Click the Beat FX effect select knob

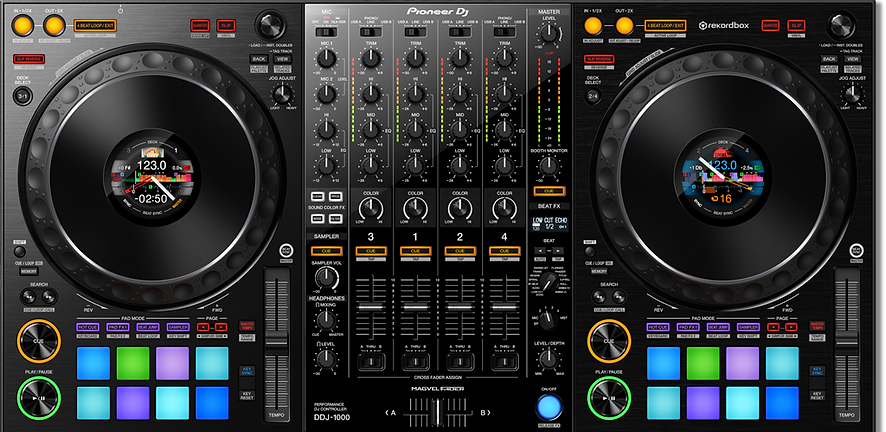[x=547, y=281]
